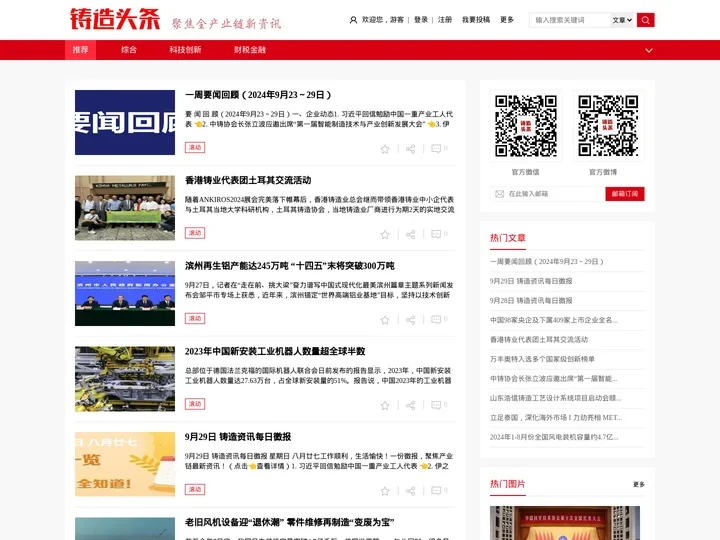This screenshot has height=540, width=720.
Task: Share the 一周要闻回顾 article
Action: [411, 149]
